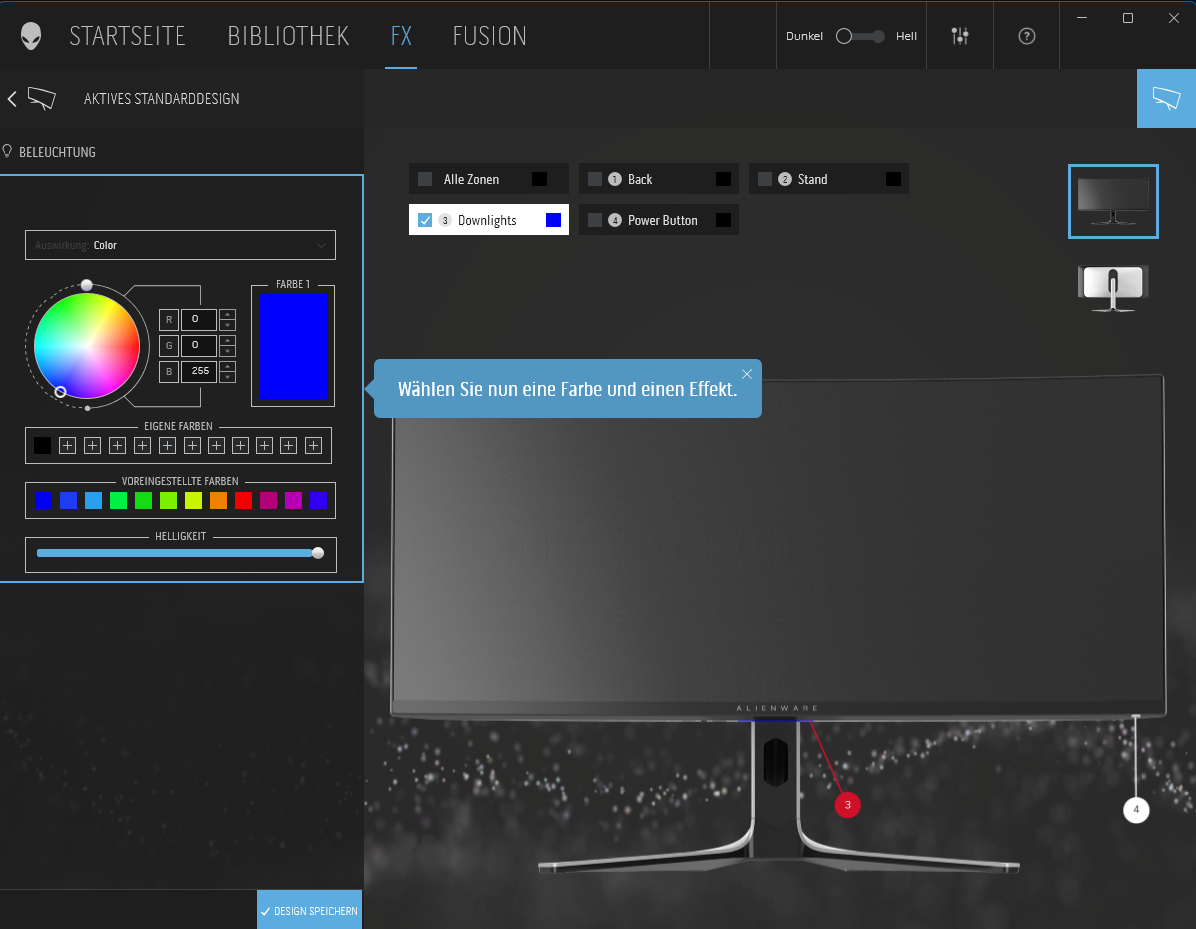The width and height of the screenshot is (1196, 929).
Task: Decrease the G value with down arrow
Action: coord(227,351)
